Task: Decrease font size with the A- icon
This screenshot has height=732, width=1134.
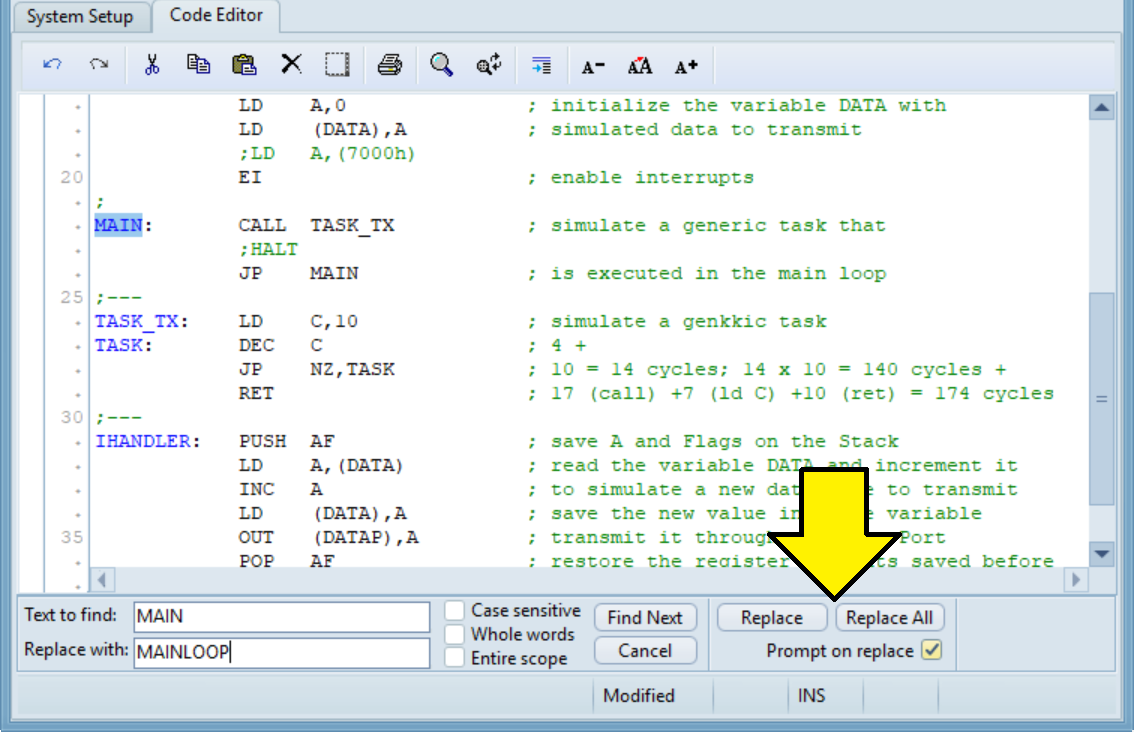Action: click(x=593, y=67)
